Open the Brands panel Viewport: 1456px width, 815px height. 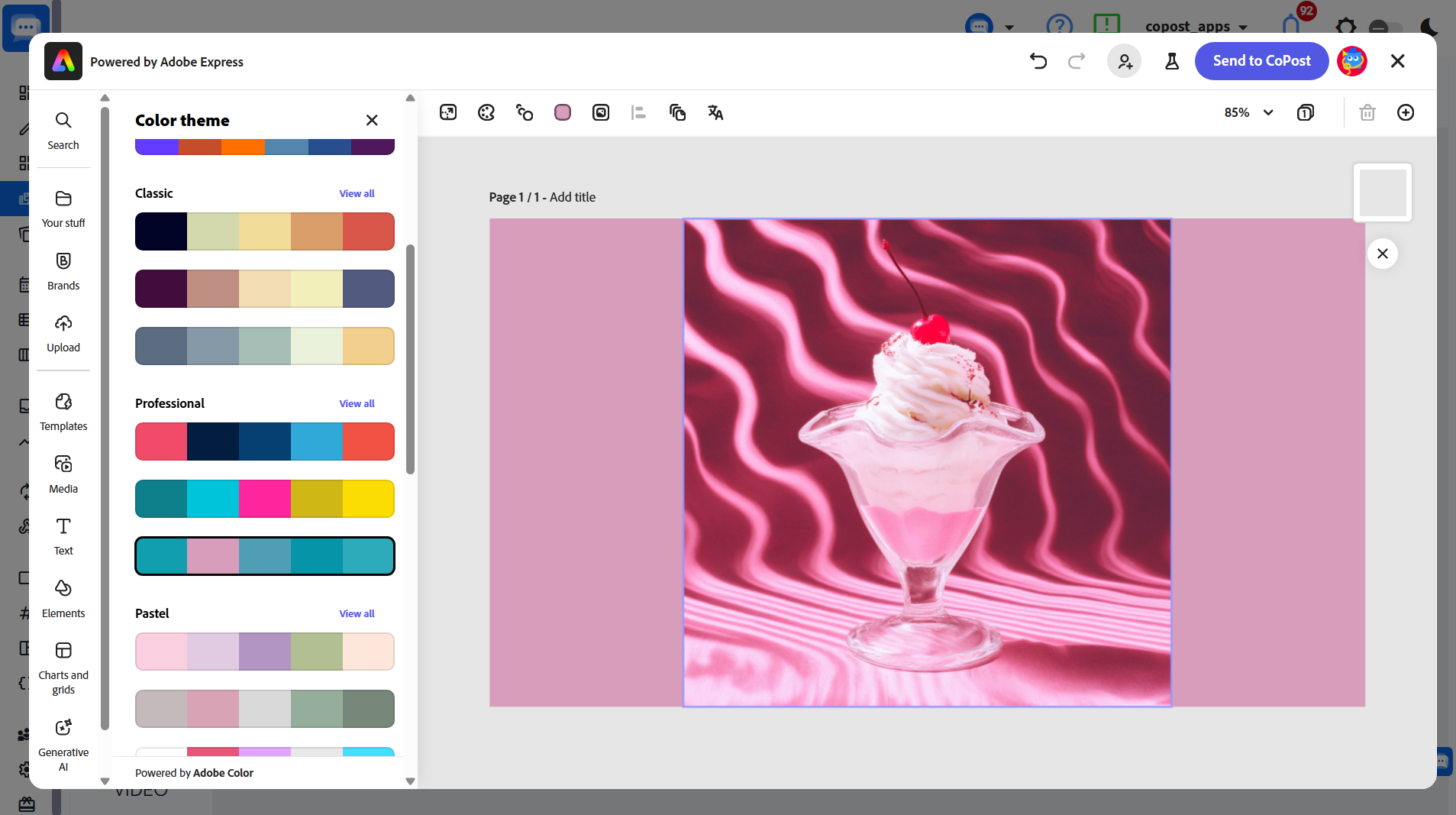(63, 271)
